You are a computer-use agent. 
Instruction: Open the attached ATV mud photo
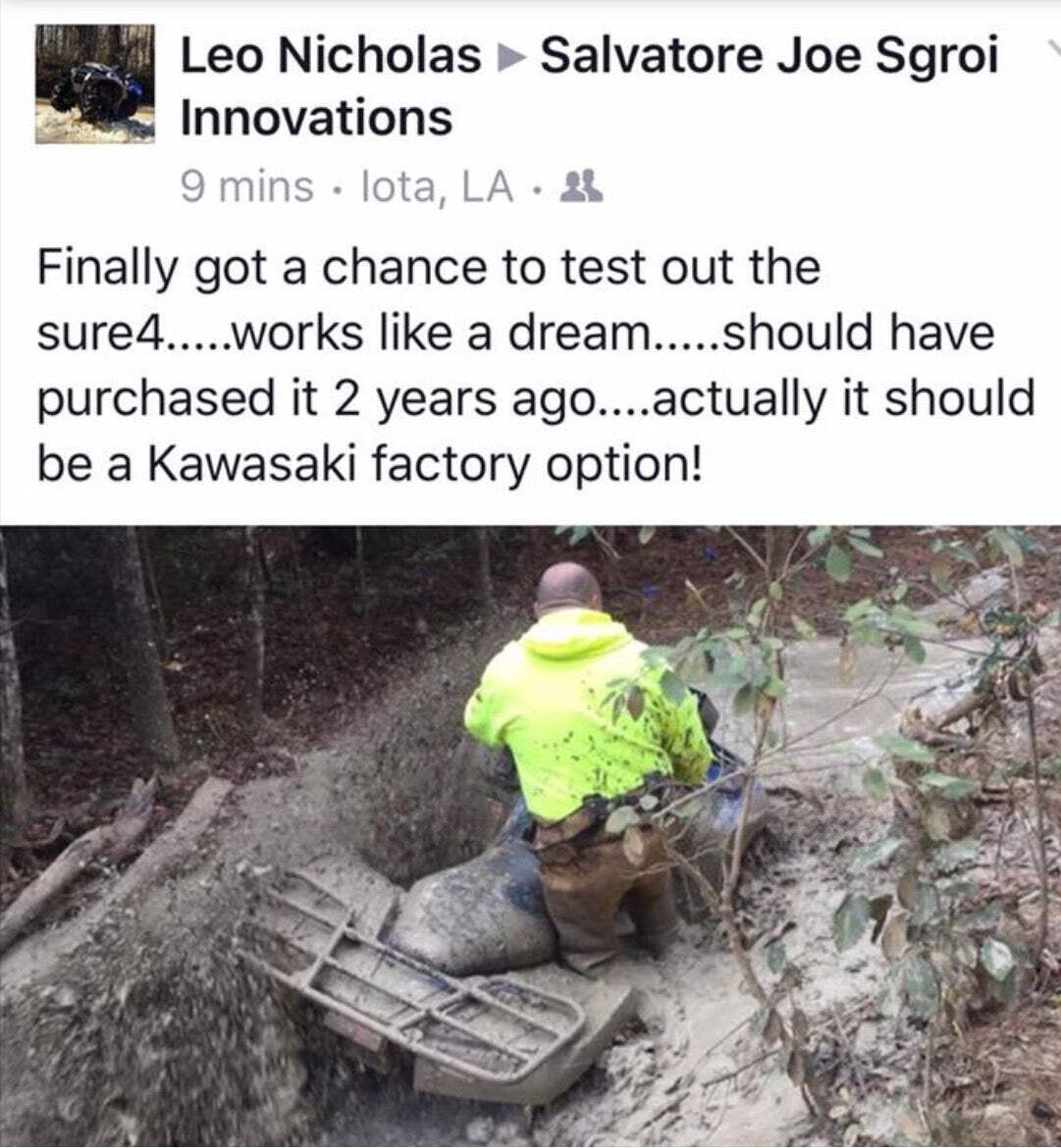(530, 836)
